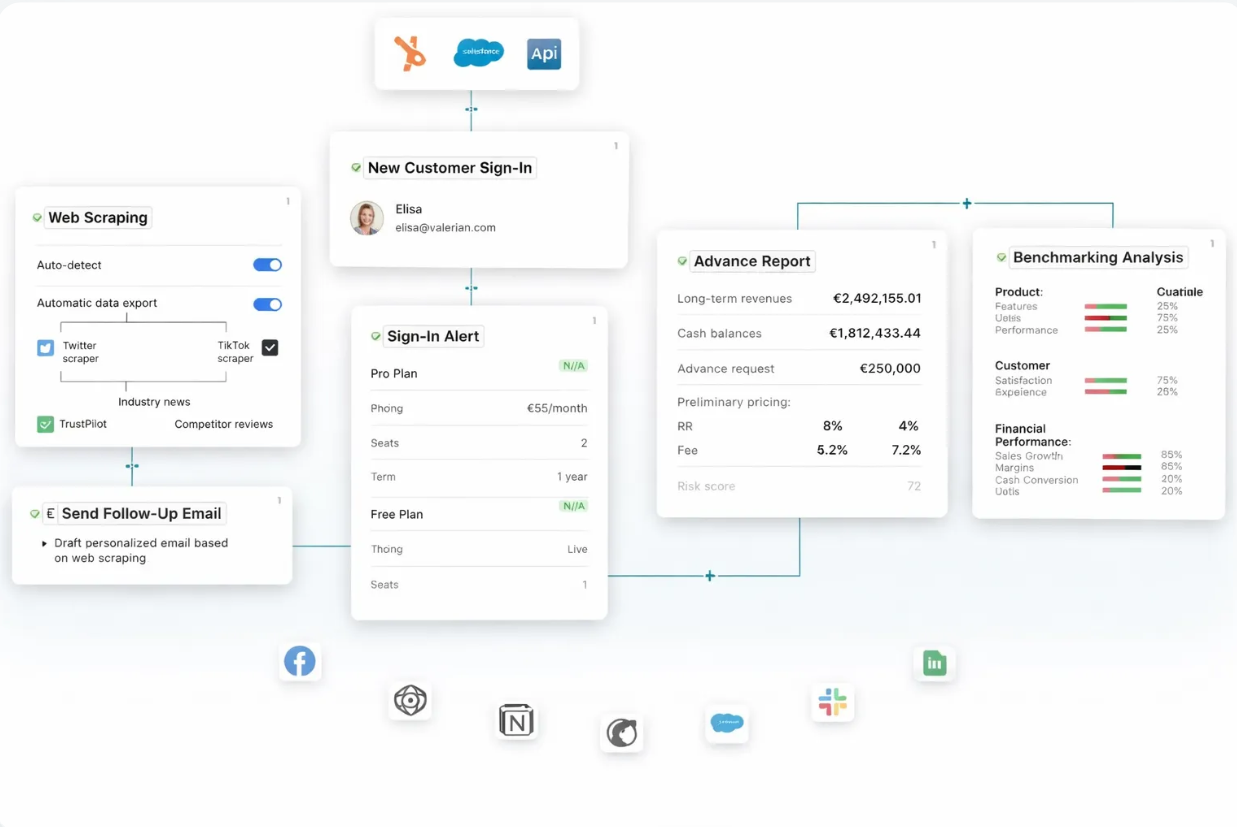Click the plus connector below Advance Report

click(710, 576)
